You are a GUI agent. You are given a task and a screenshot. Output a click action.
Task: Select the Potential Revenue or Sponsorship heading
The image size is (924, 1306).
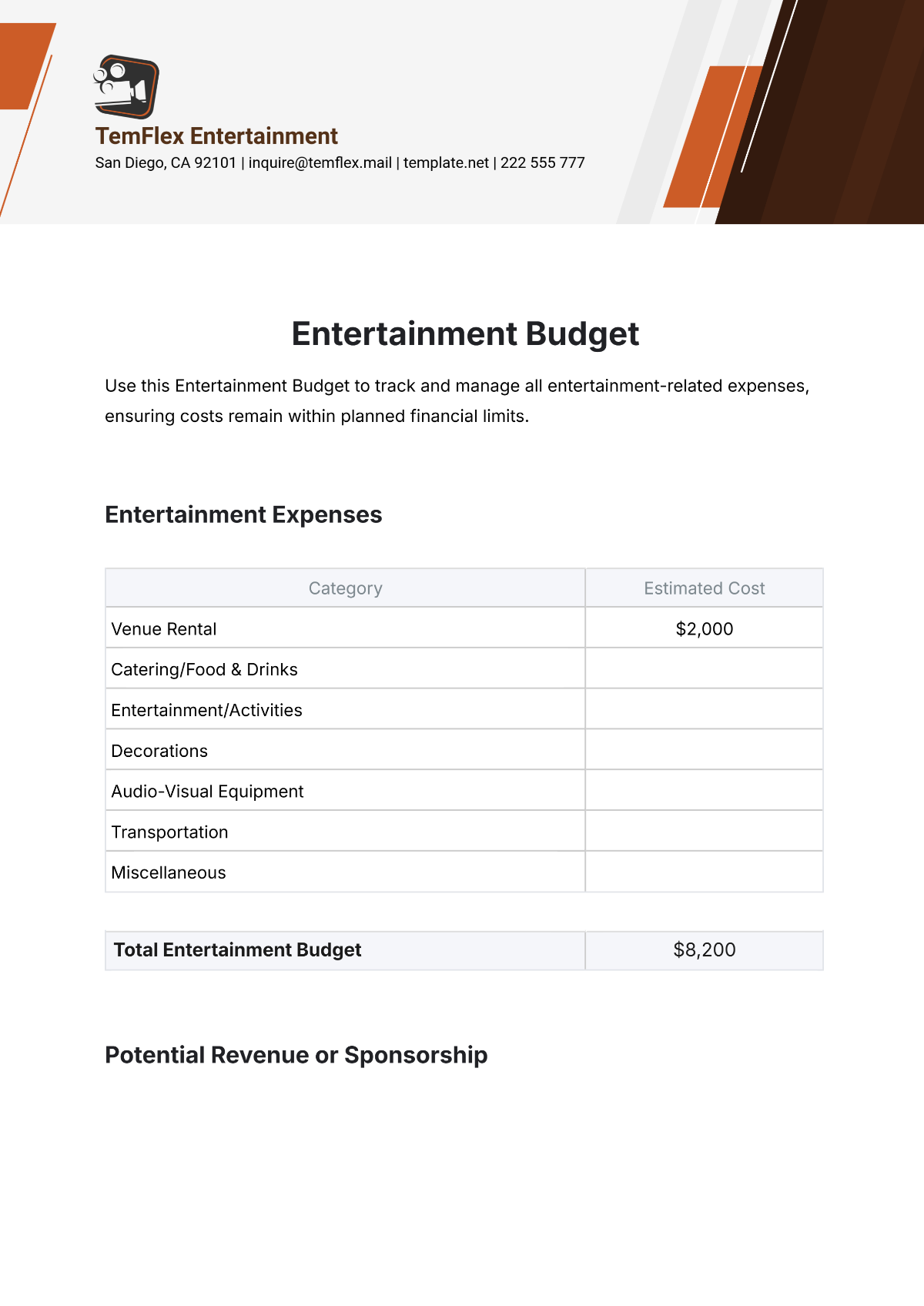pos(296,1055)
